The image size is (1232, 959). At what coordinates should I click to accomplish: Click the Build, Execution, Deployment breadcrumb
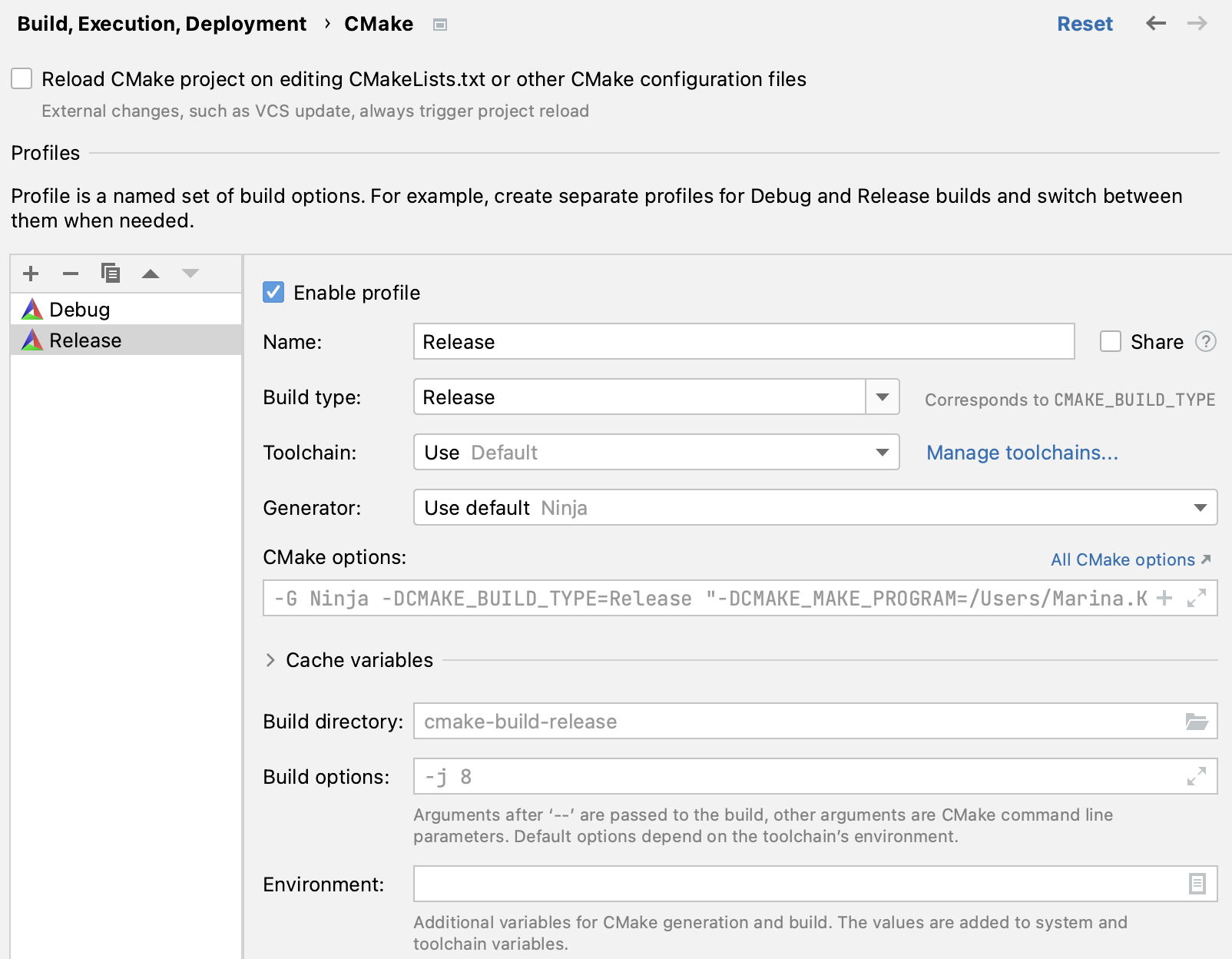coord(163,24)
